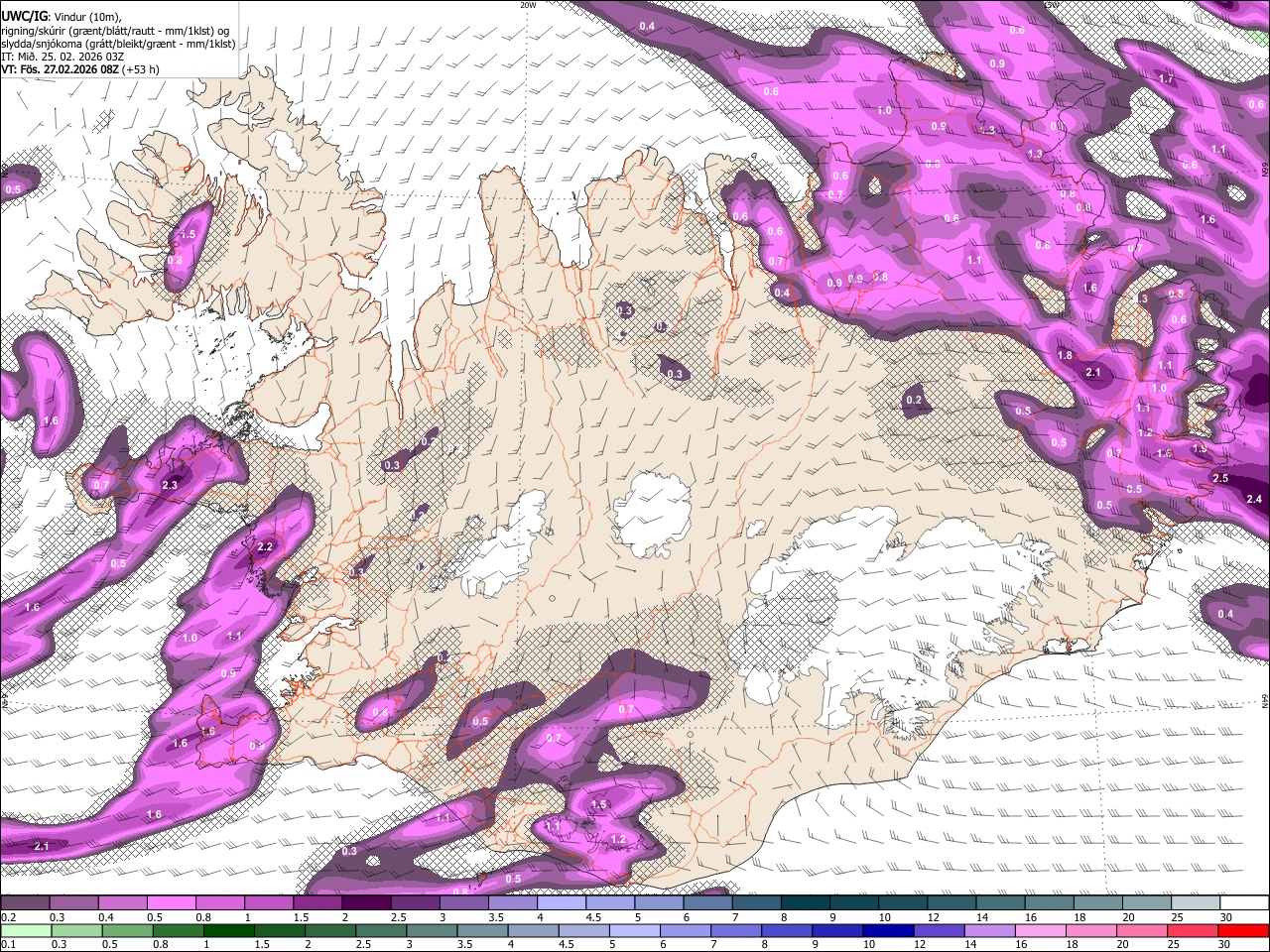Screen dimensions: 1270x952
Task: Click the '30' label under the upper legend row
Action: coord(1226,917)
